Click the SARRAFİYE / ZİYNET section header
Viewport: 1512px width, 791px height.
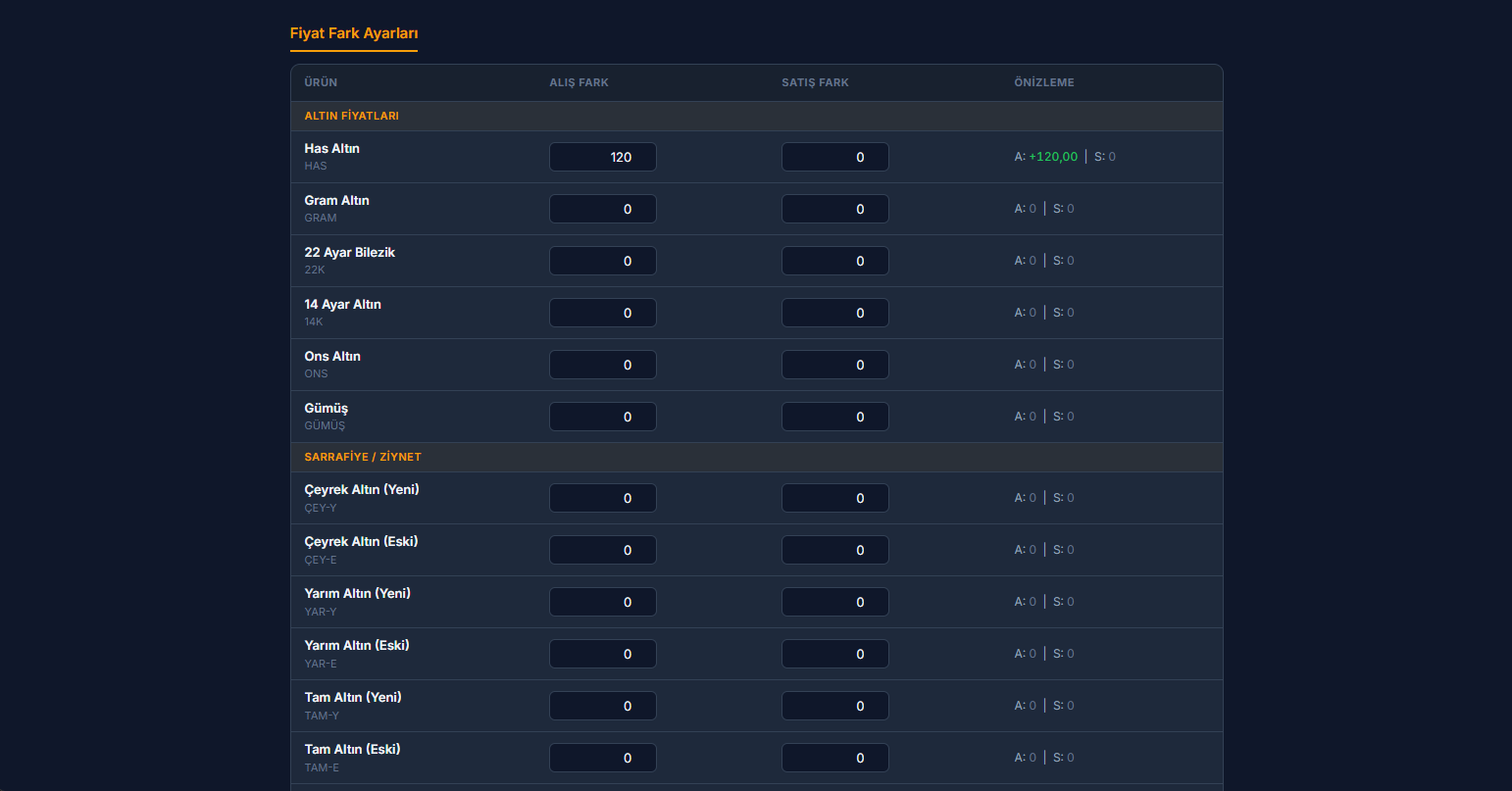point(363,457)
